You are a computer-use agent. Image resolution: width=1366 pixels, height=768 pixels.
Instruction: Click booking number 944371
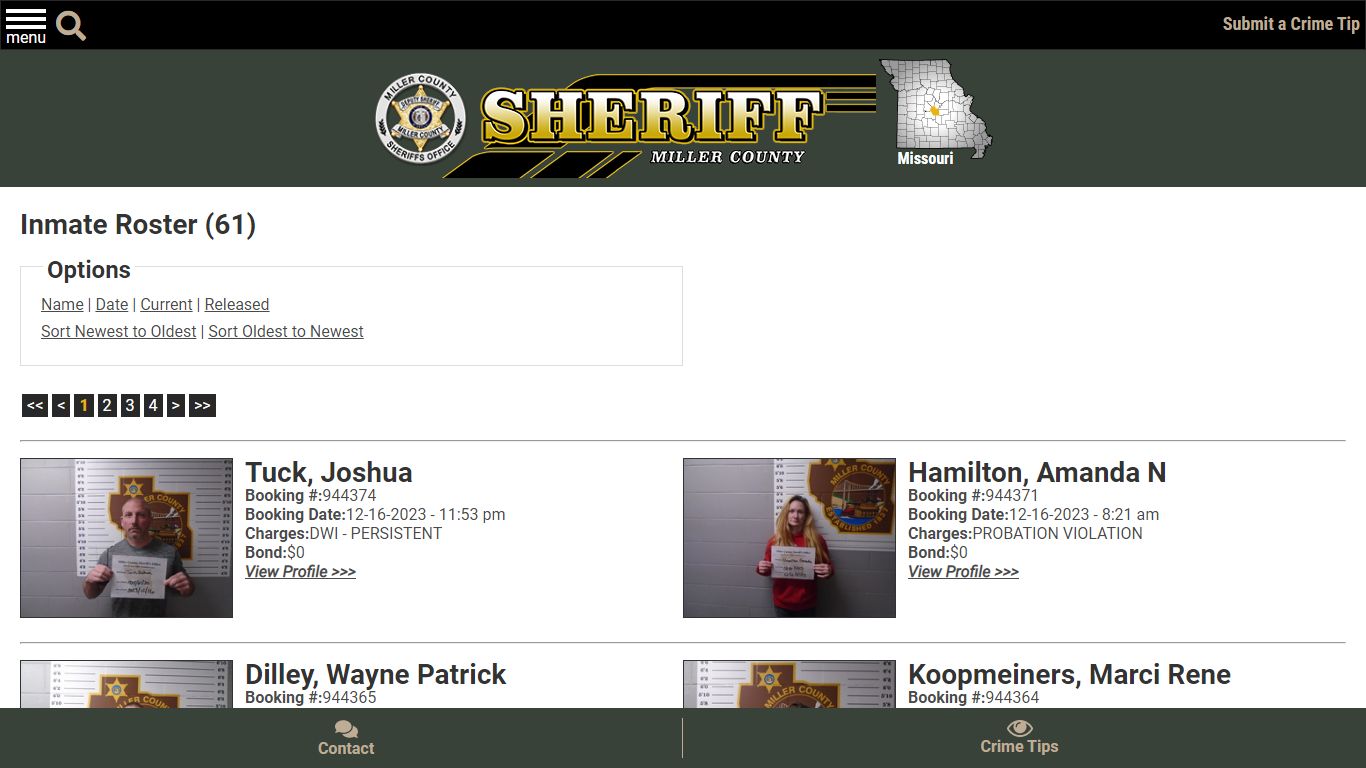click(x=1012, y=495)
